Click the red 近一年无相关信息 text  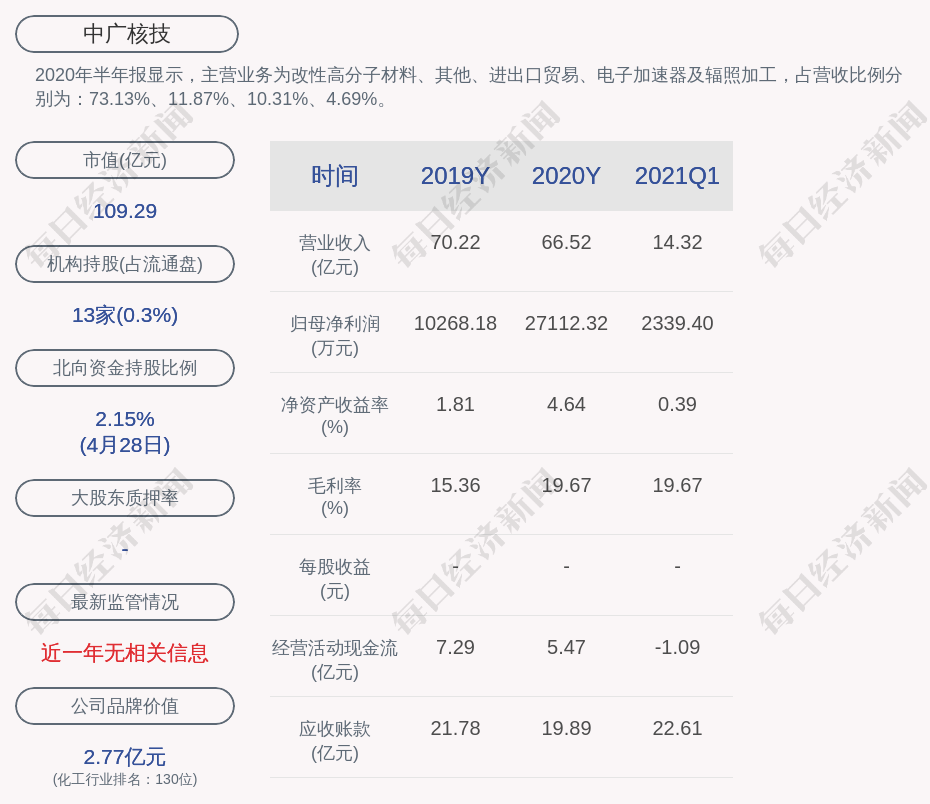[125, 653]
